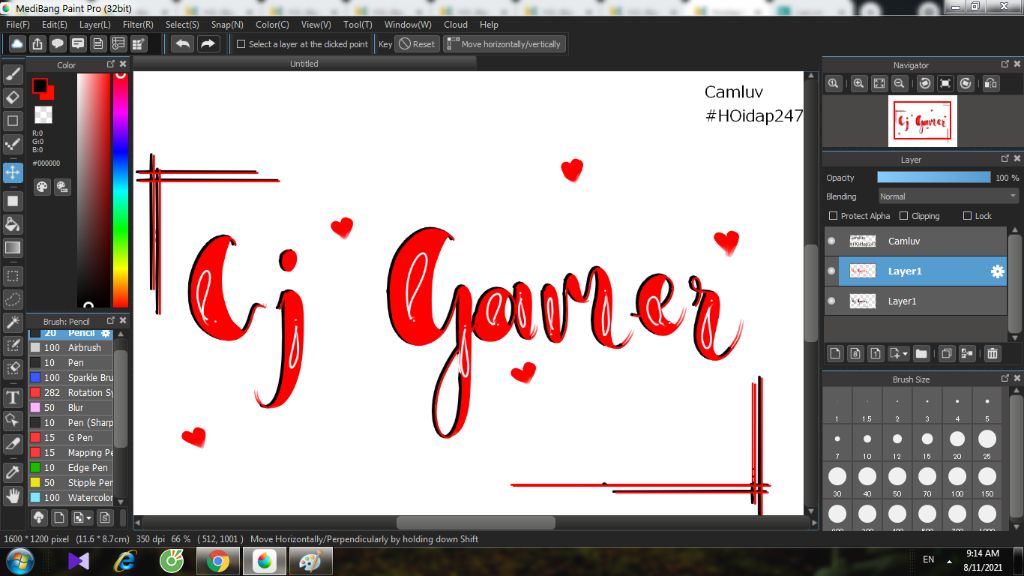Rotate canvas right in Navigator
Image resolution: width=1024 pixels, height=576 pixels.
pyautogui.click(x=966, y=84)
